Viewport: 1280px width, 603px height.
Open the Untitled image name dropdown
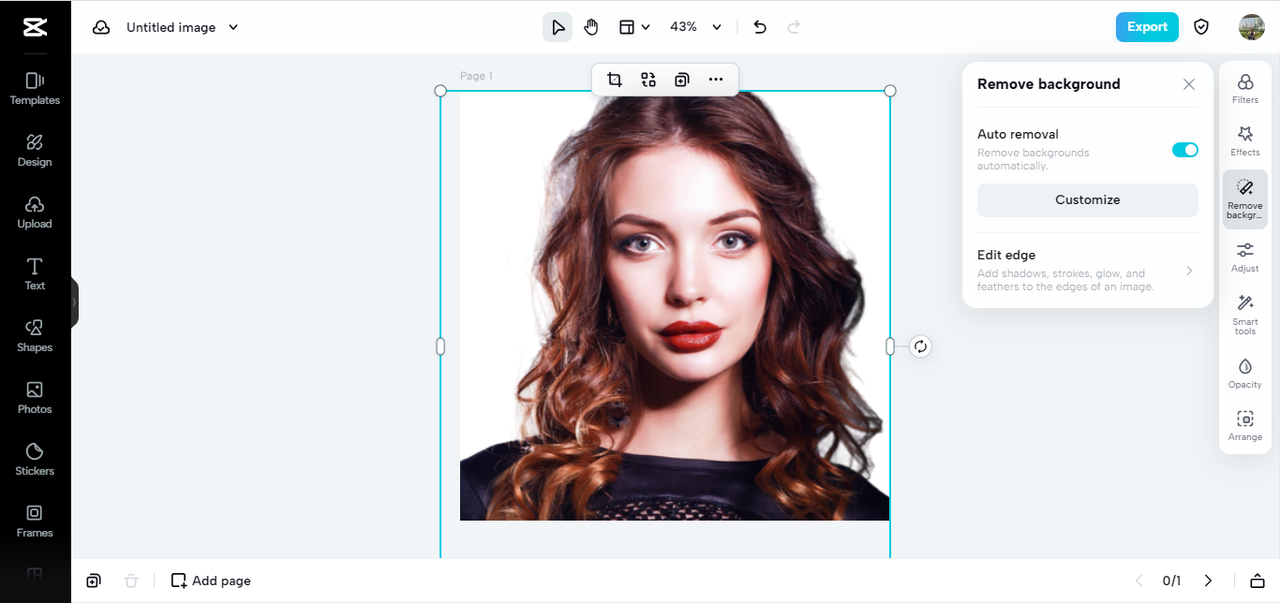[x=182, y=27]
